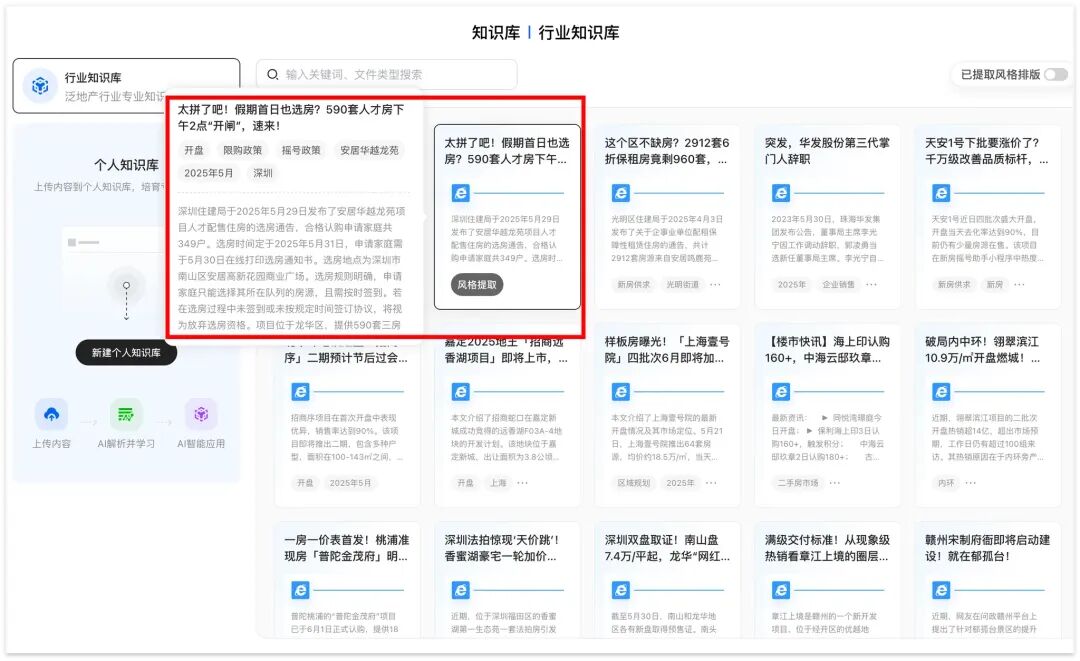Expand more tags on the 天安1号 card
This screenshot has width=1080, height=661.
1019,284
